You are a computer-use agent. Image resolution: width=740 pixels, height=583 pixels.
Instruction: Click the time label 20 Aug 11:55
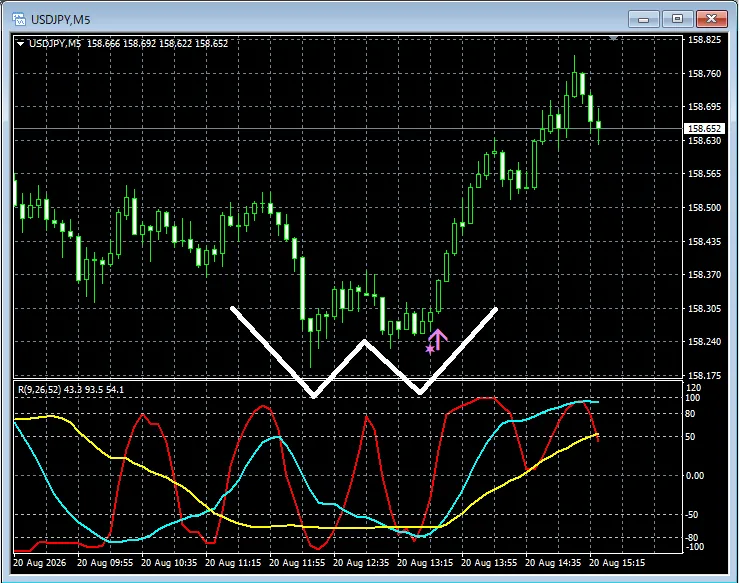coord(297,563)
